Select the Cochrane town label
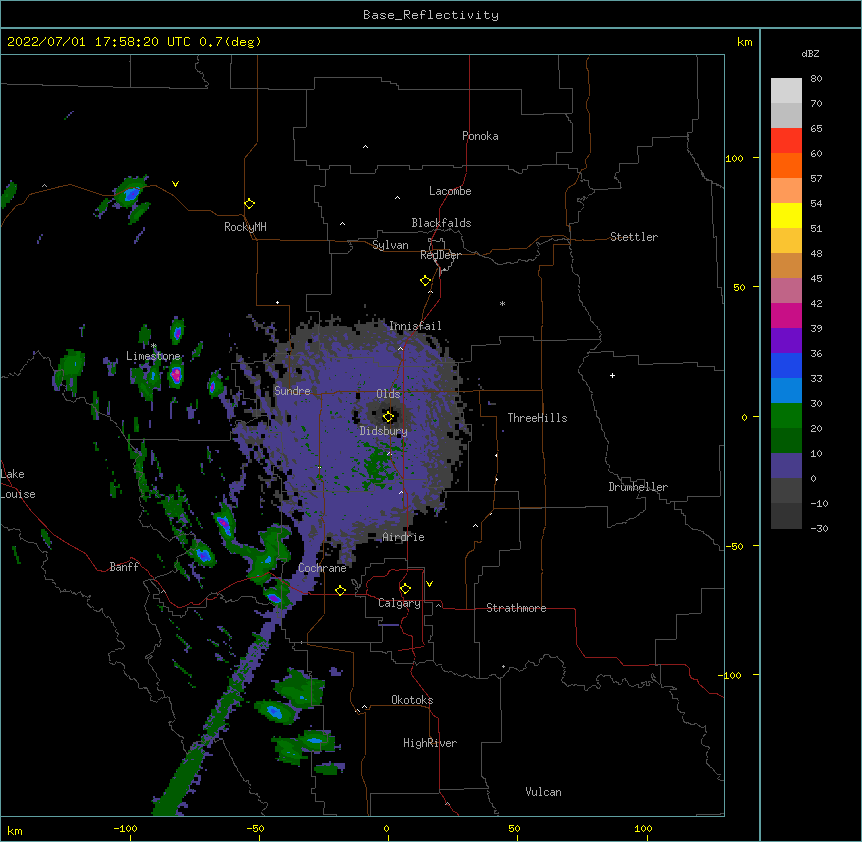Image resolution: width=862 pixels, height=842 pixels. click(x=322, y=568)
